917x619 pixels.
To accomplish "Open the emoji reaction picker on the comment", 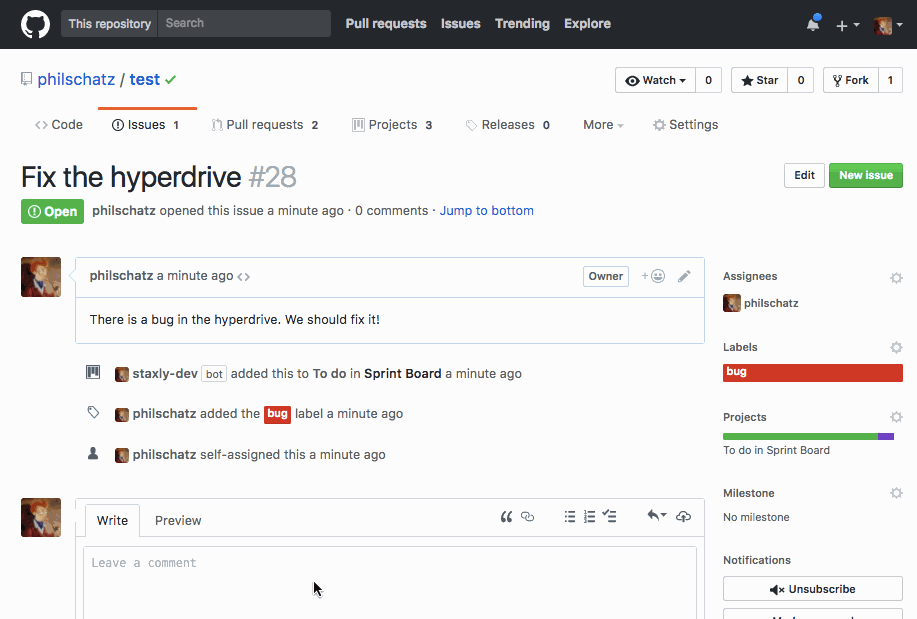I will click(655, 276).
